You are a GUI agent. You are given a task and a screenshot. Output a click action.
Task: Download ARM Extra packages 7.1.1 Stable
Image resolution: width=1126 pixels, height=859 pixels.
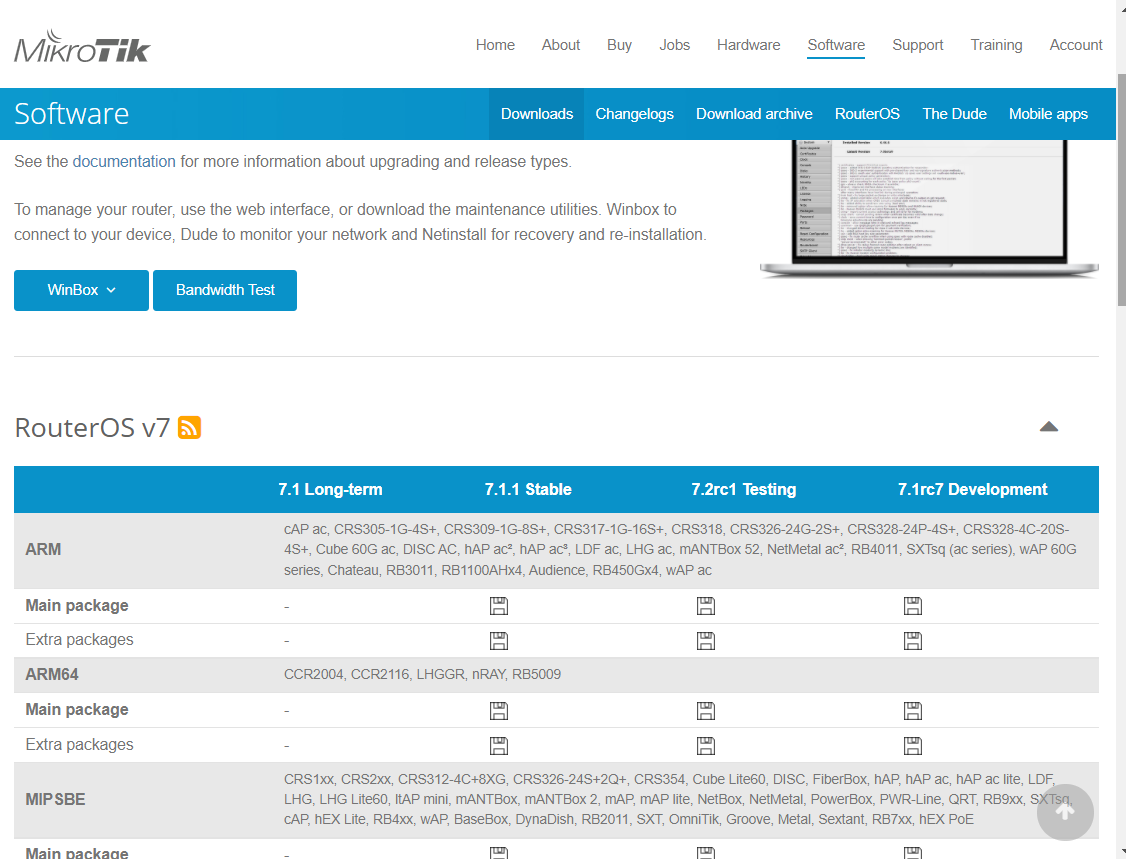[499, 641]
